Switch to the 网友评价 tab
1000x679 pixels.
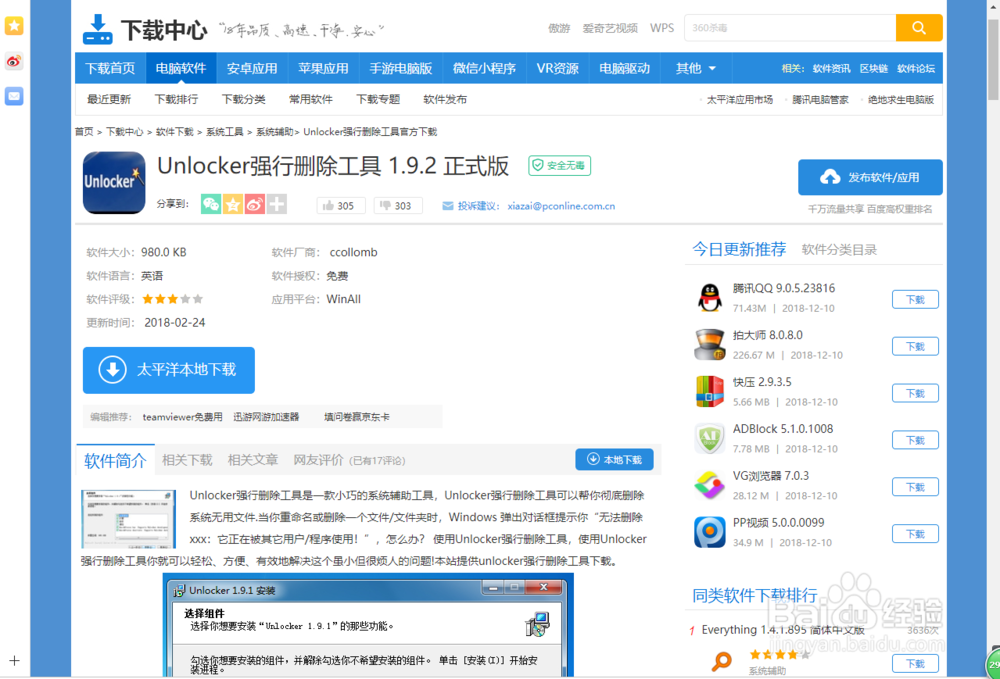349,460
